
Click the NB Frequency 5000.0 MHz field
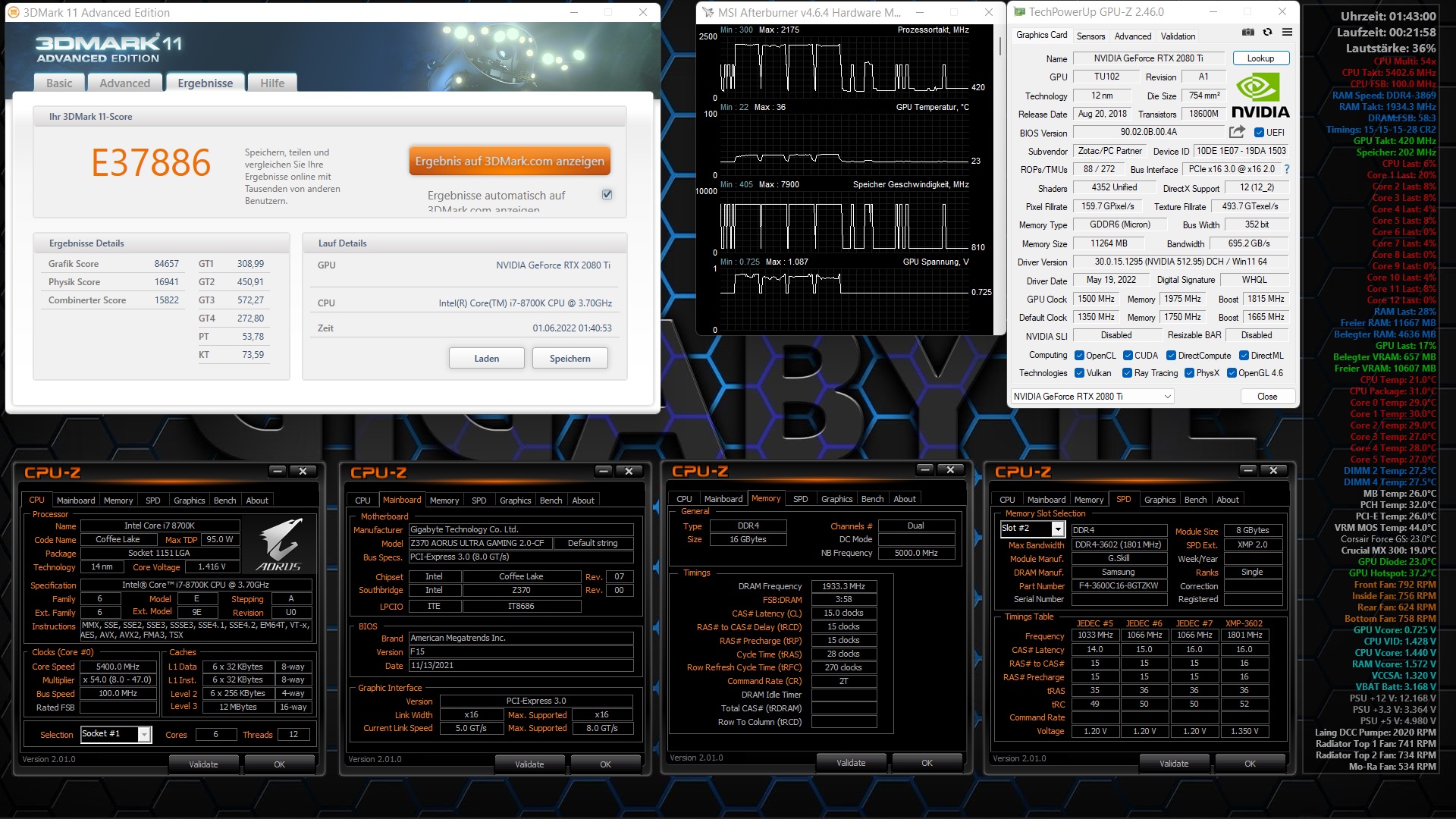[915, 553]
